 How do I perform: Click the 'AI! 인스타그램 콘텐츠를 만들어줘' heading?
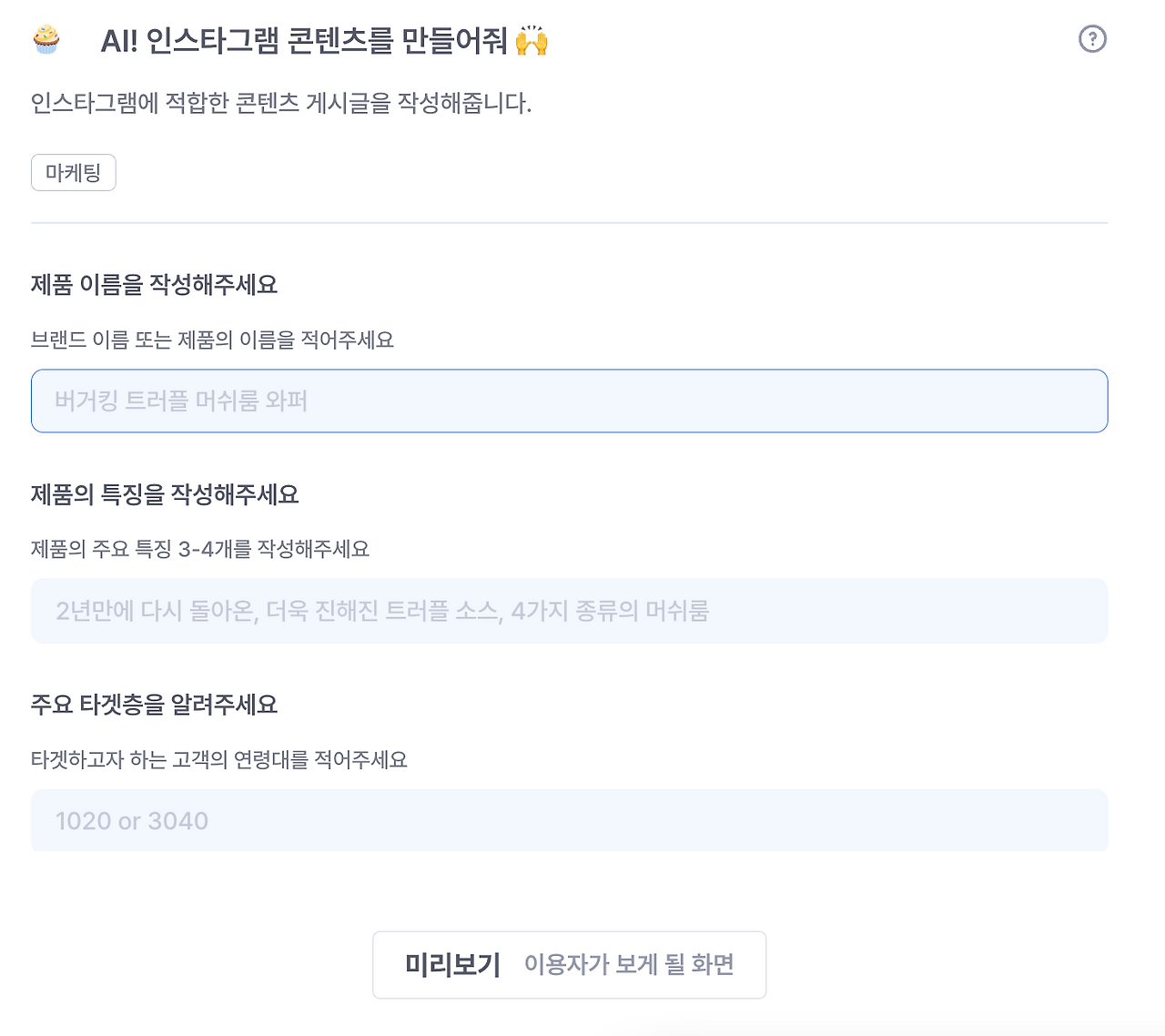pyautogui.click(x=304, y=41)
